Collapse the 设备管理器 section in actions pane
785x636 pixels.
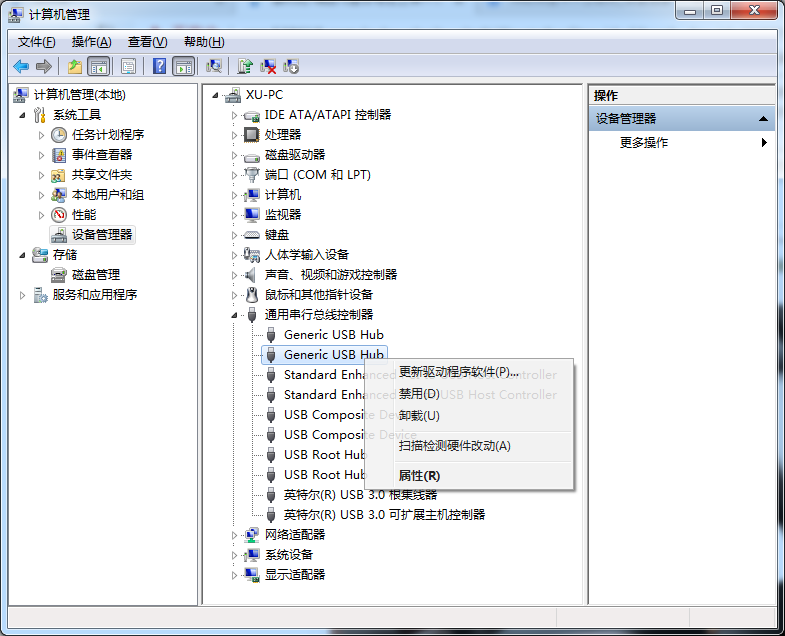coord(763,119)
